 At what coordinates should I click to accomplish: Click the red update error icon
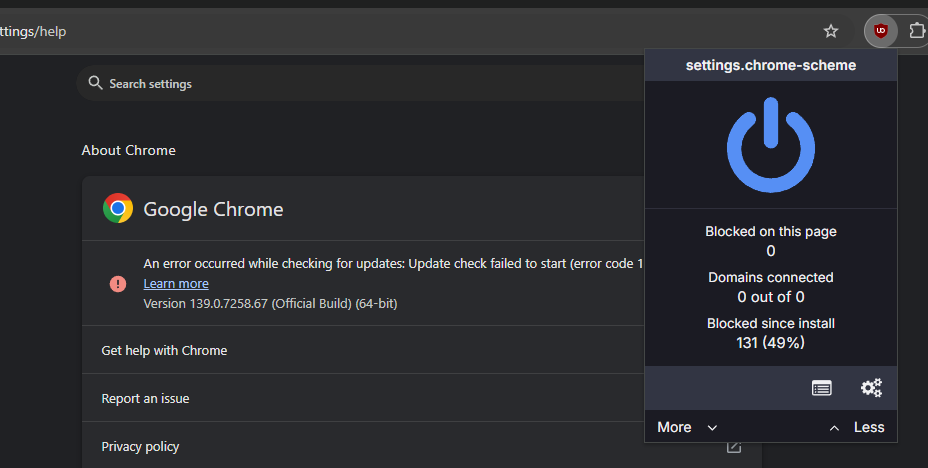tap(118, 284)
